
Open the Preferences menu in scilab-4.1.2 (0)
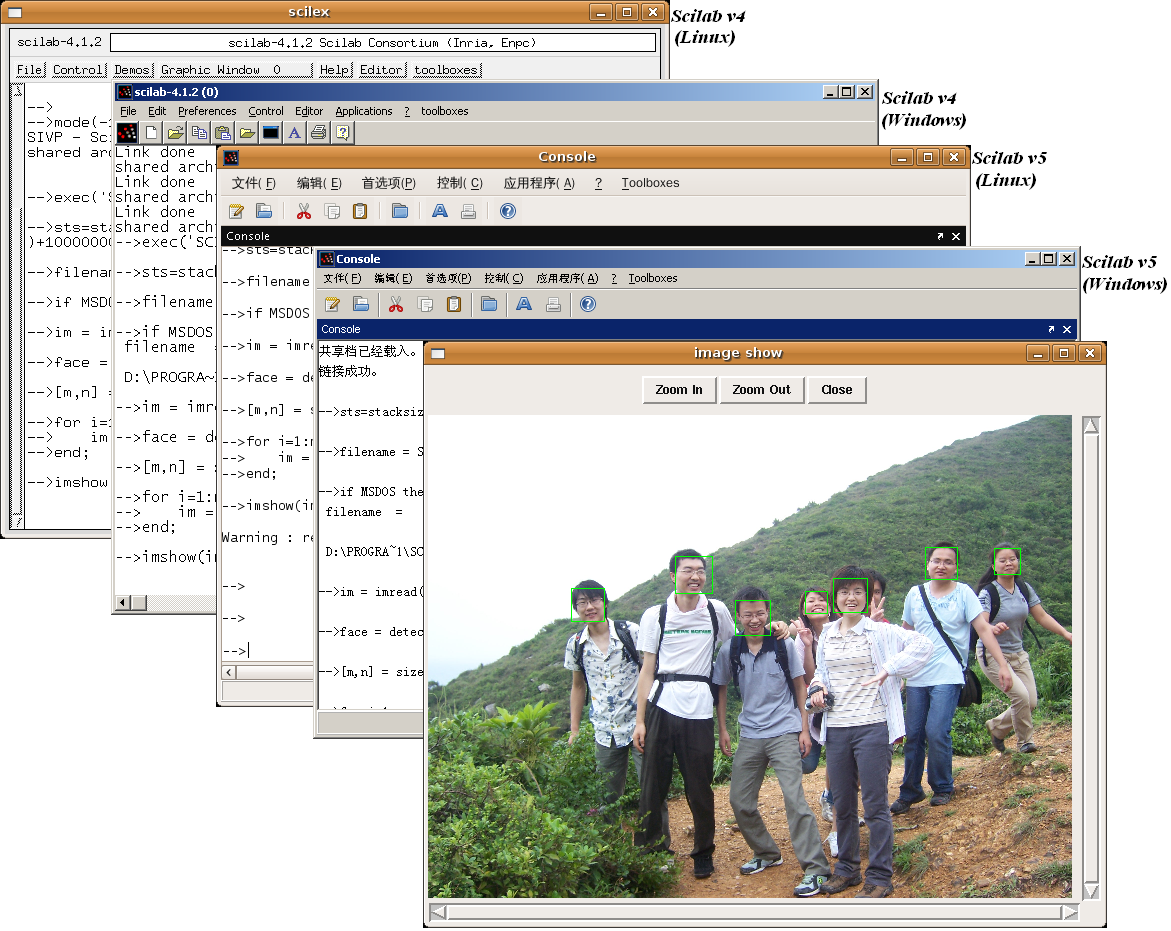tap(207, 111)
